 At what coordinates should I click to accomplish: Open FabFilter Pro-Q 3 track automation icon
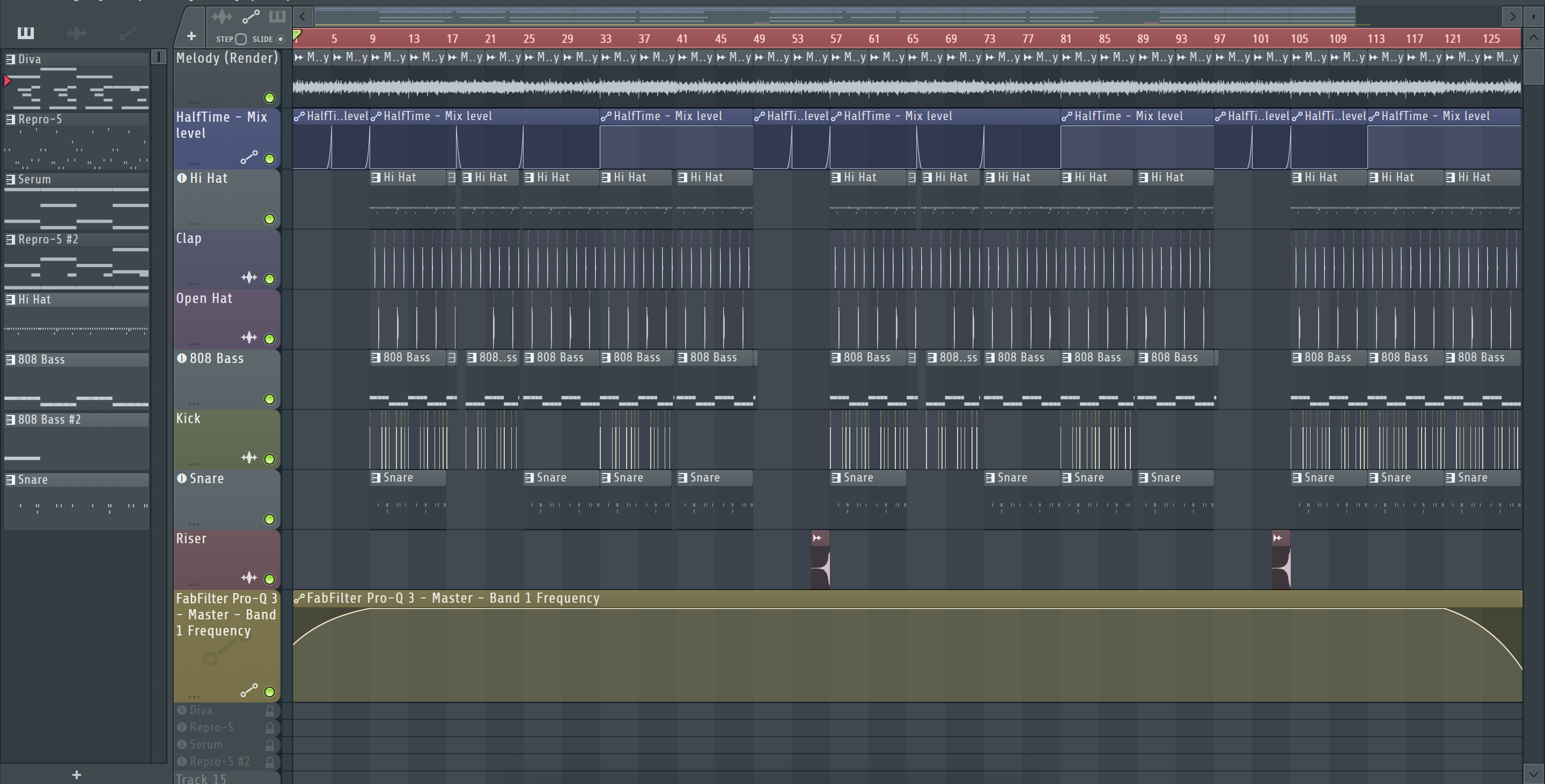[x=249, y=691]
